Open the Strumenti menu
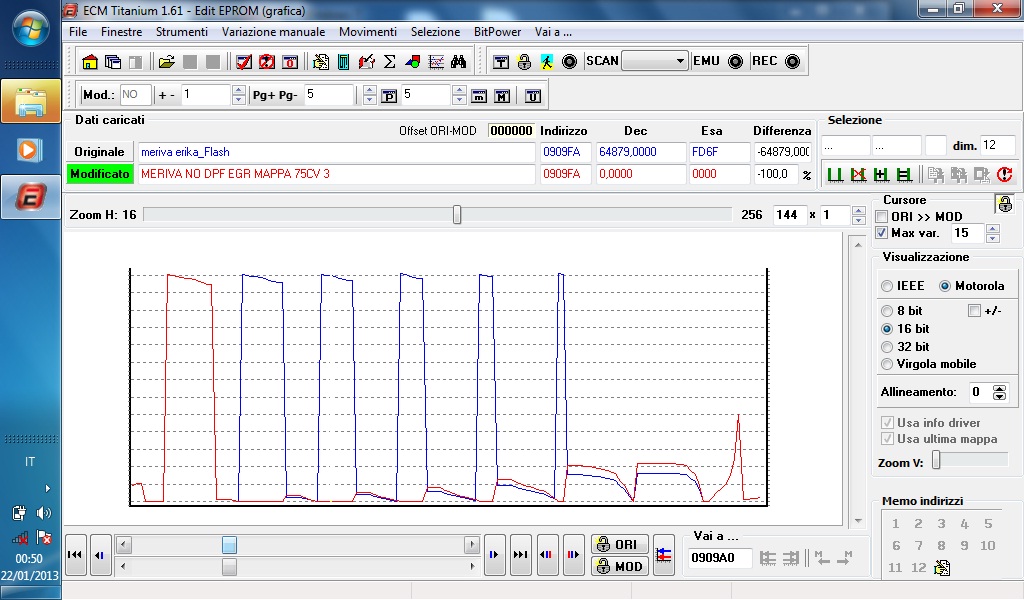The width and height of the screenshot is (1024, 600). point(182,32)
